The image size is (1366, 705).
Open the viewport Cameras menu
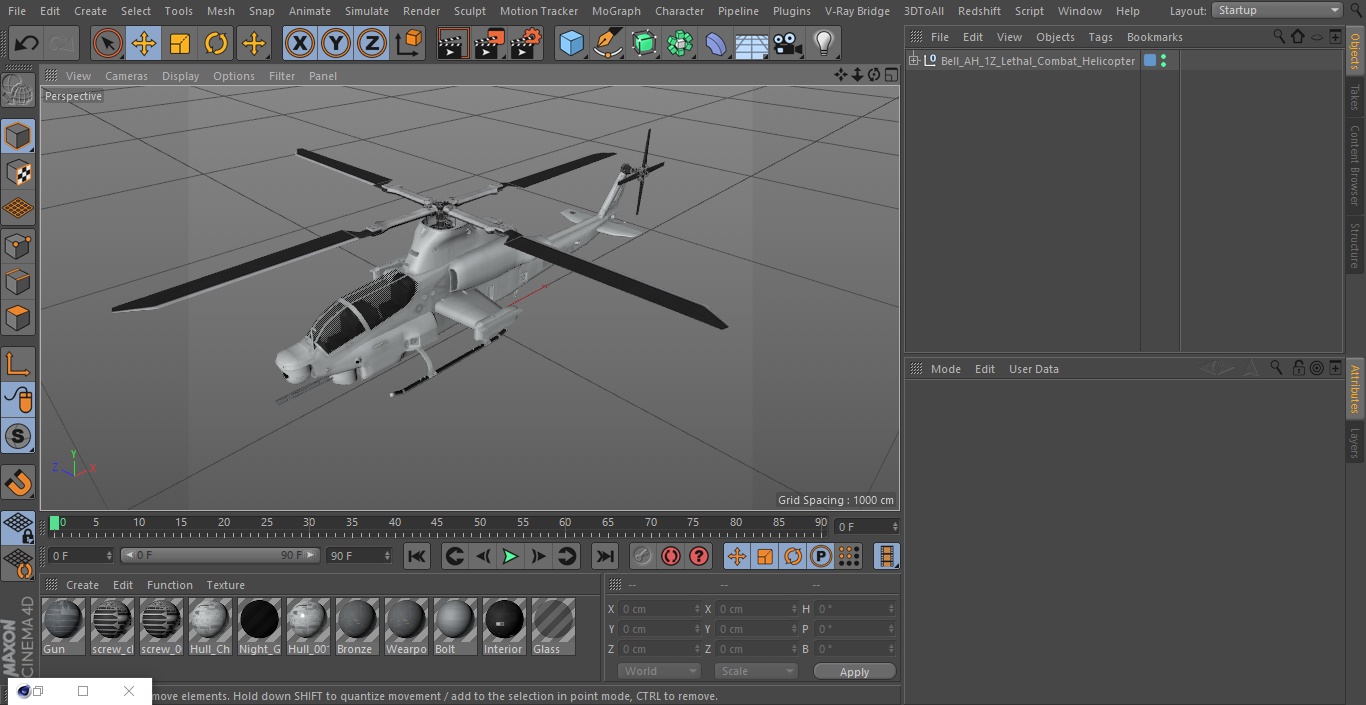click(x=126, y=76)
